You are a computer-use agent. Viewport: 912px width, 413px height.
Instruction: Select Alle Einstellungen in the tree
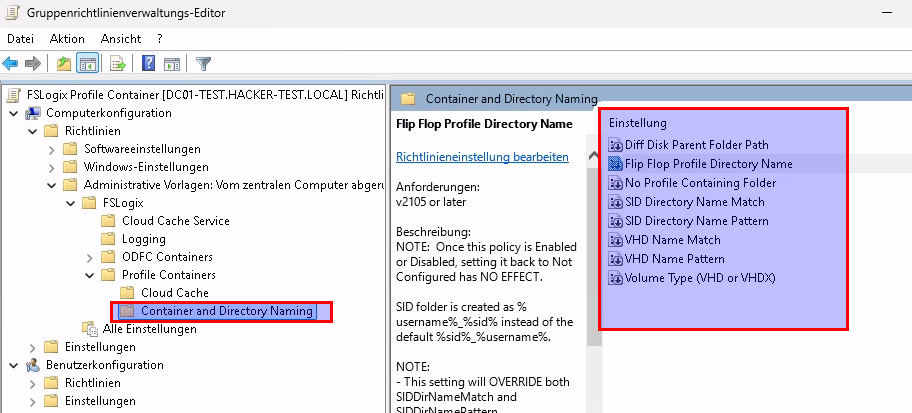142,329
